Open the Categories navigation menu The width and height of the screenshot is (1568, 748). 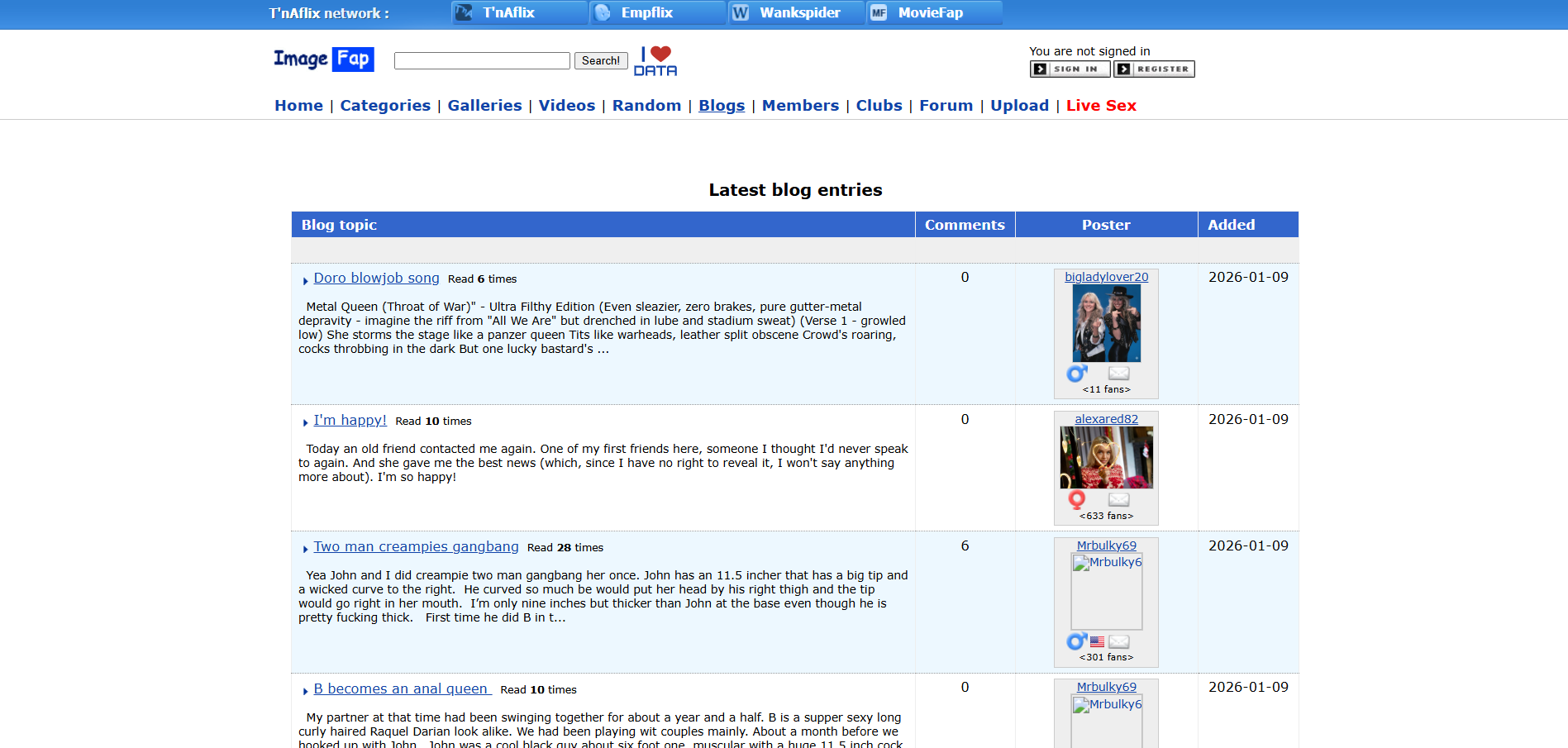pos(385,105)
